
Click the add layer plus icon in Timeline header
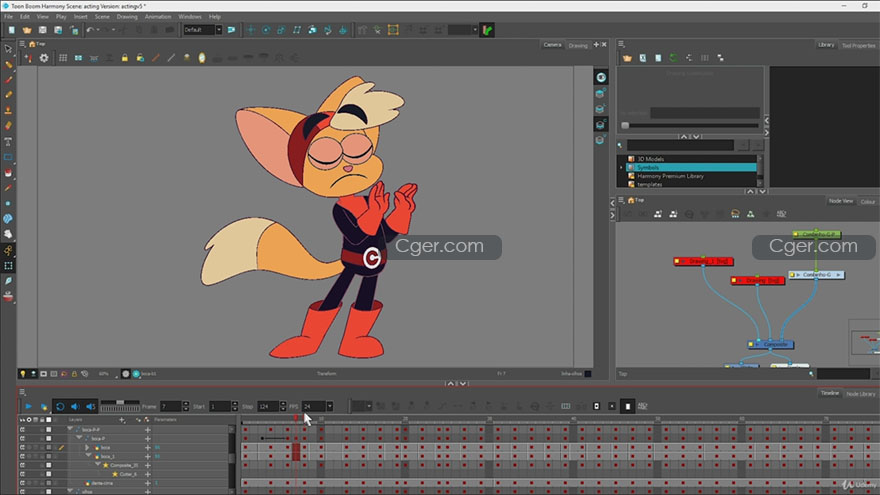122,420
